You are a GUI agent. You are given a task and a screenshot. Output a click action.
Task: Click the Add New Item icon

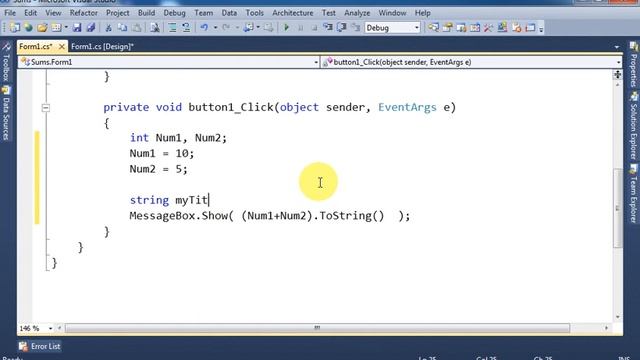tap(56, 28)
